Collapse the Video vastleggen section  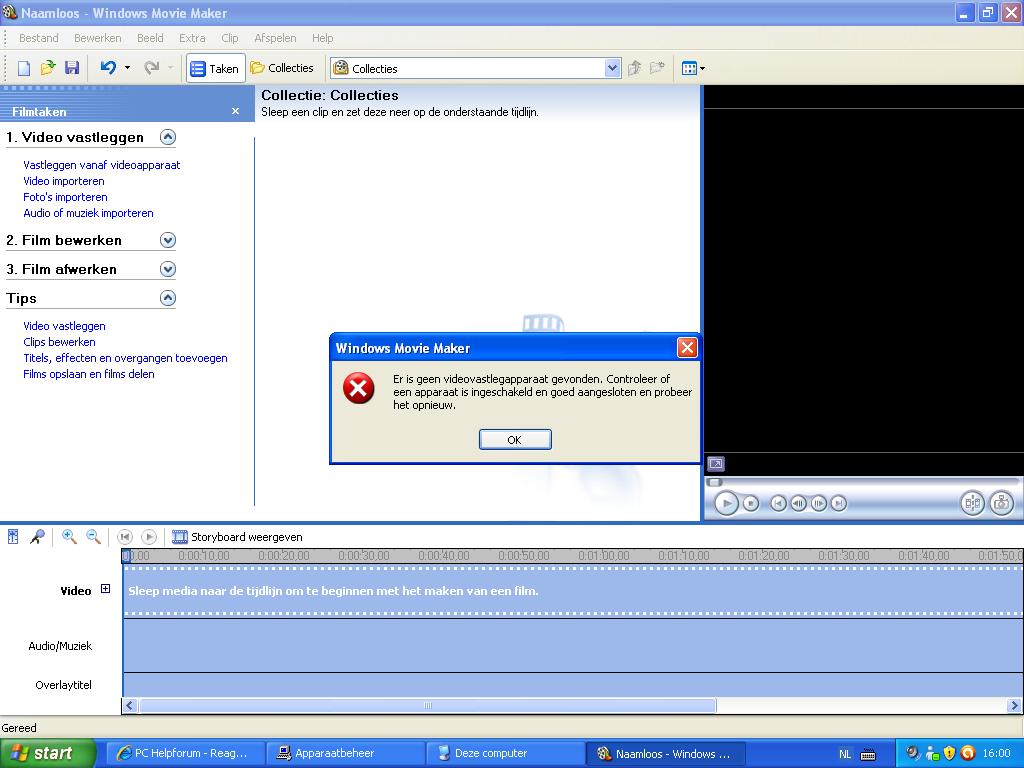168,137
